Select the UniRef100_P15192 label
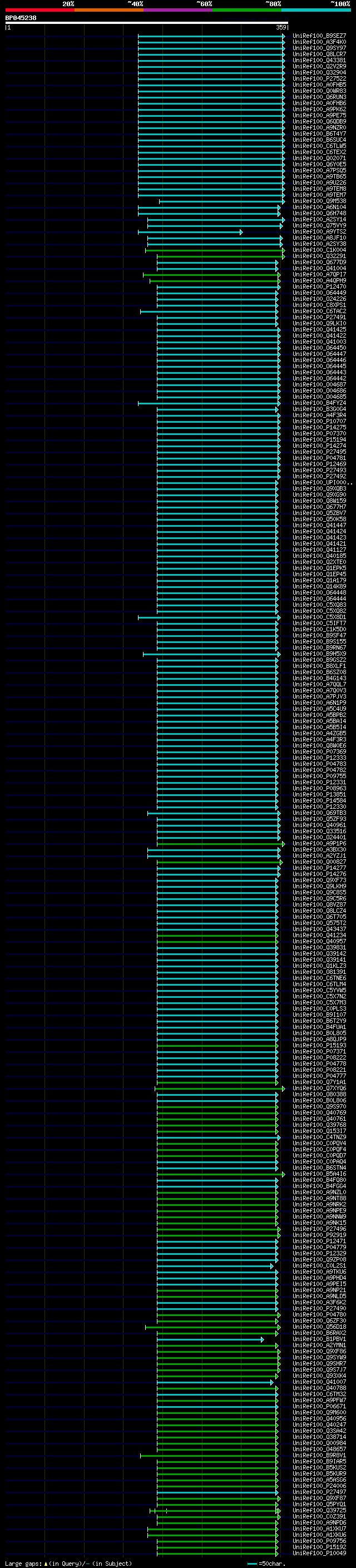 pyautogui.click(x=319, y=1547)
